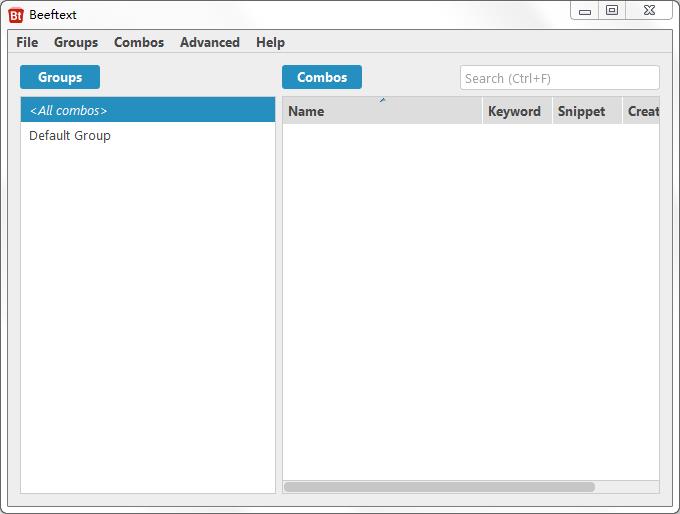
Task: Sort combos by Snippet column header
Action: pos(587,111)
